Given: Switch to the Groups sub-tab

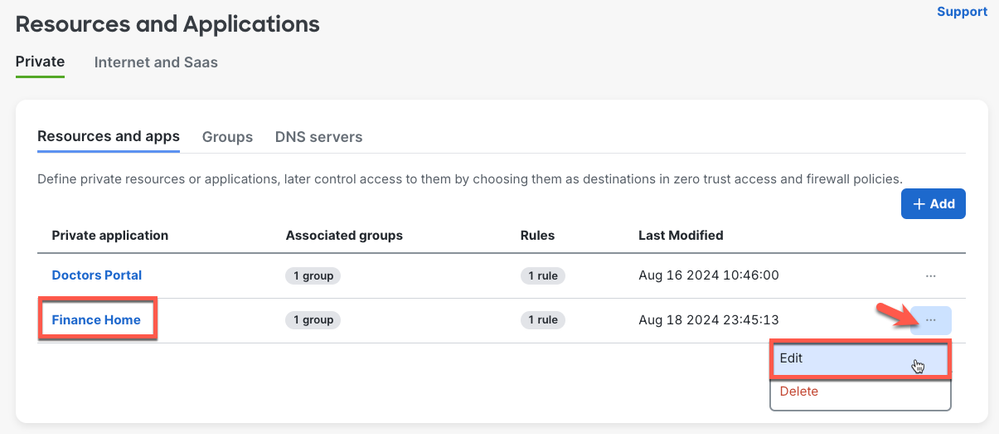Looking at the screenshot, I should [227, 137].
